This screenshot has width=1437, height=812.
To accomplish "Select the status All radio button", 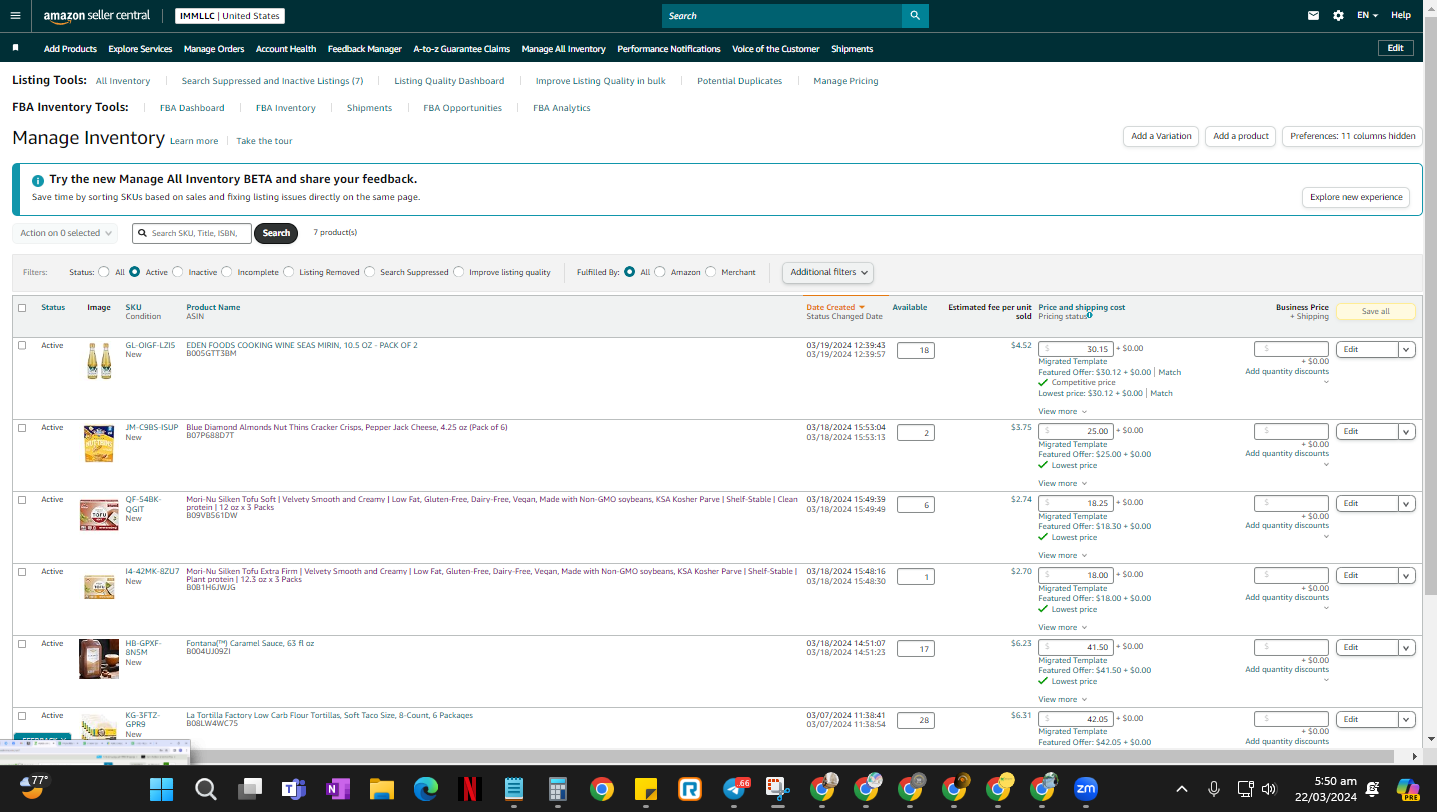I will [x=104, y=272].
